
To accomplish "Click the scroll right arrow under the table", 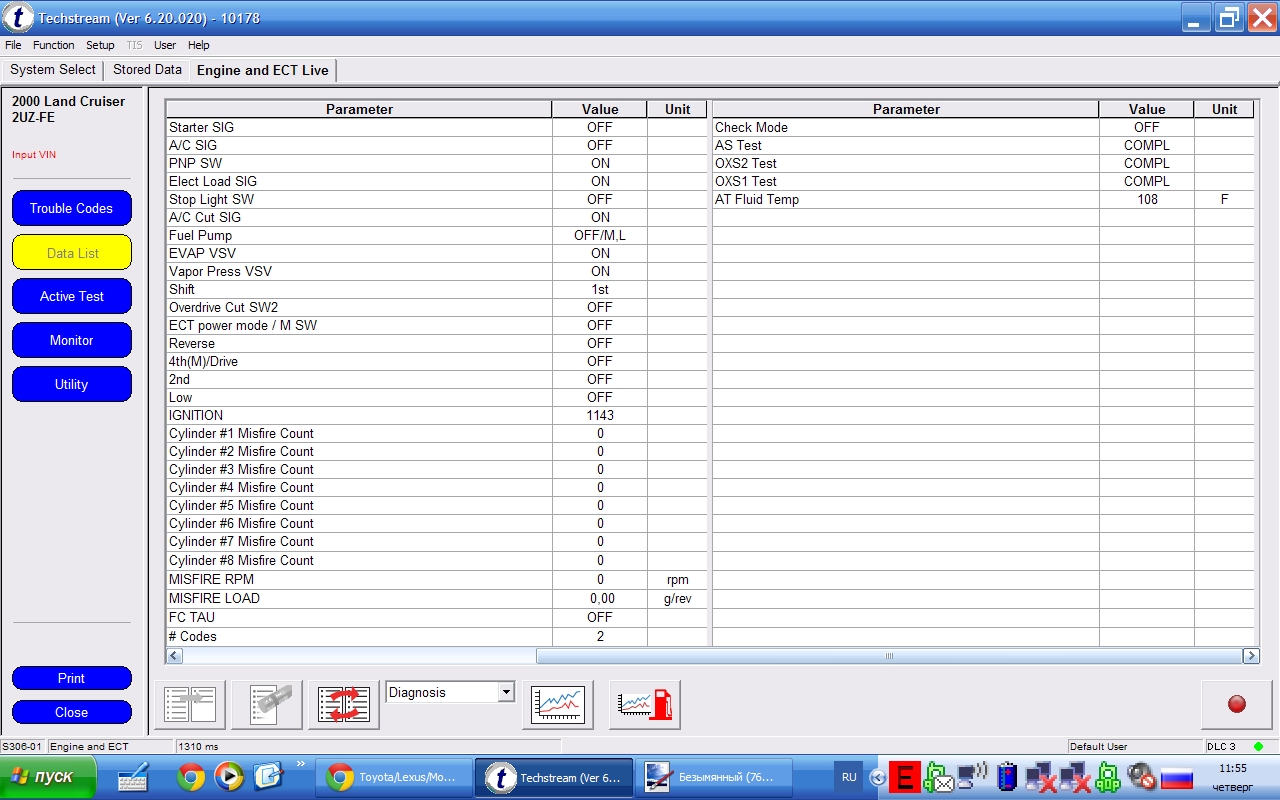I will point(1251,656).
